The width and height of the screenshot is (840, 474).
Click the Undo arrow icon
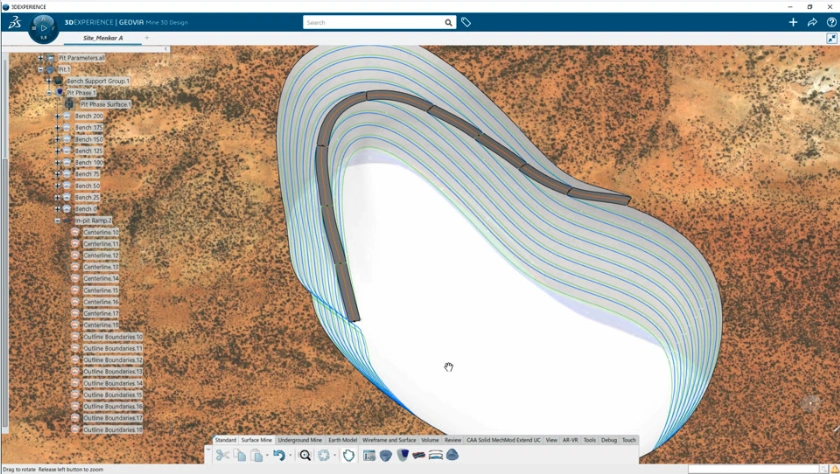(279, 455)
